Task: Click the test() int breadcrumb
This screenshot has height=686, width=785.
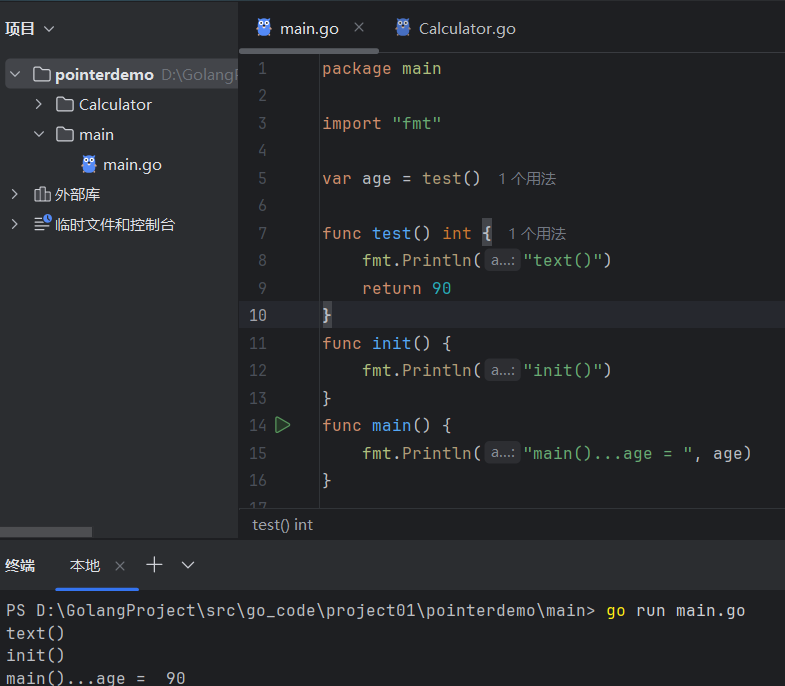Action: [282, 524]
